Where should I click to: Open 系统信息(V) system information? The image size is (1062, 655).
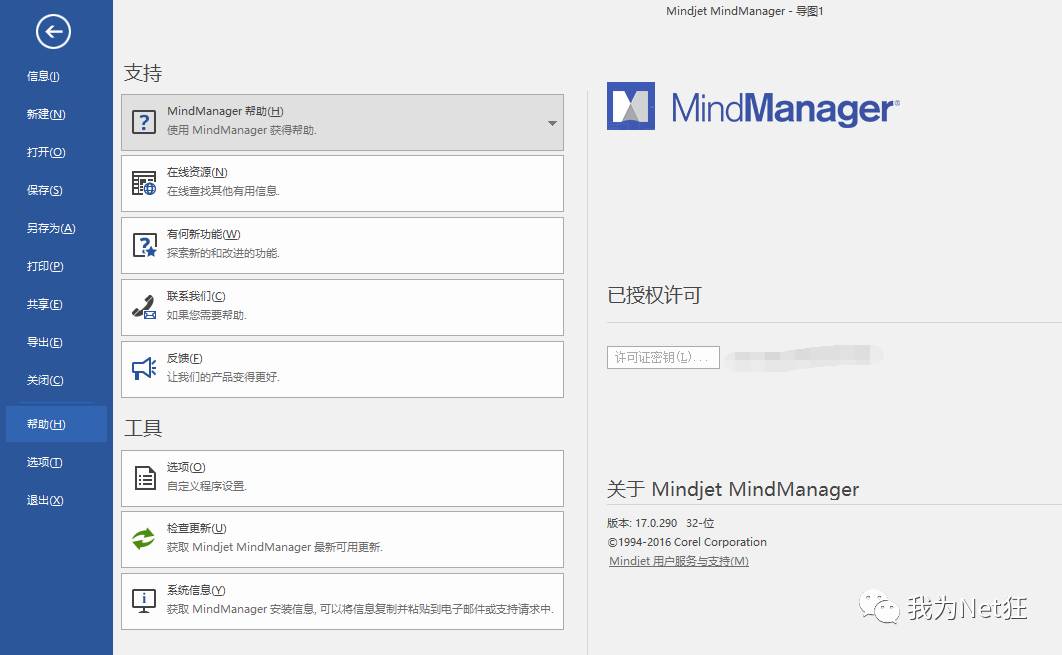(x=342, y=601)
